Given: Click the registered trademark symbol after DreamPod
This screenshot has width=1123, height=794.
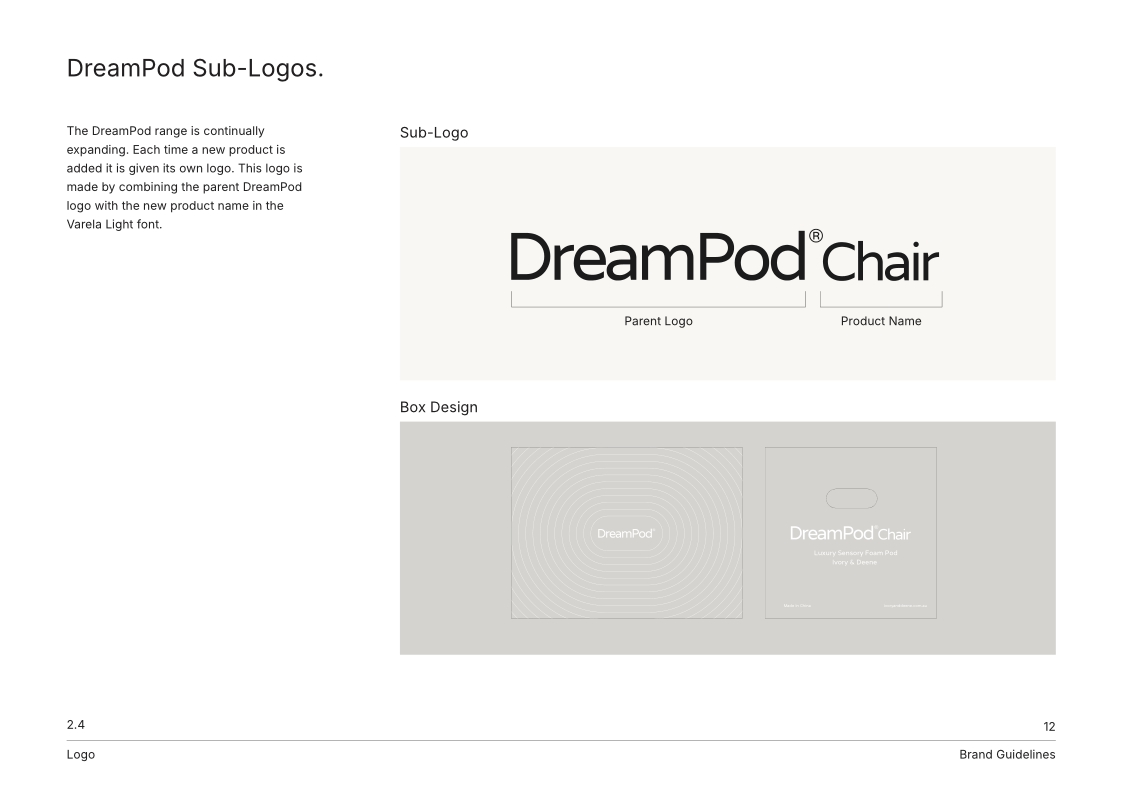Looking at the screenshot, I should coord(815,236).
